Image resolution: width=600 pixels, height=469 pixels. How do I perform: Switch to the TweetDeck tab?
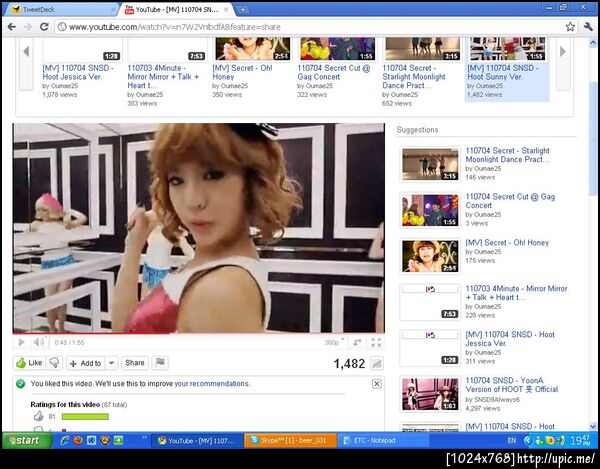pyautogui.click(x=61, y=10)
